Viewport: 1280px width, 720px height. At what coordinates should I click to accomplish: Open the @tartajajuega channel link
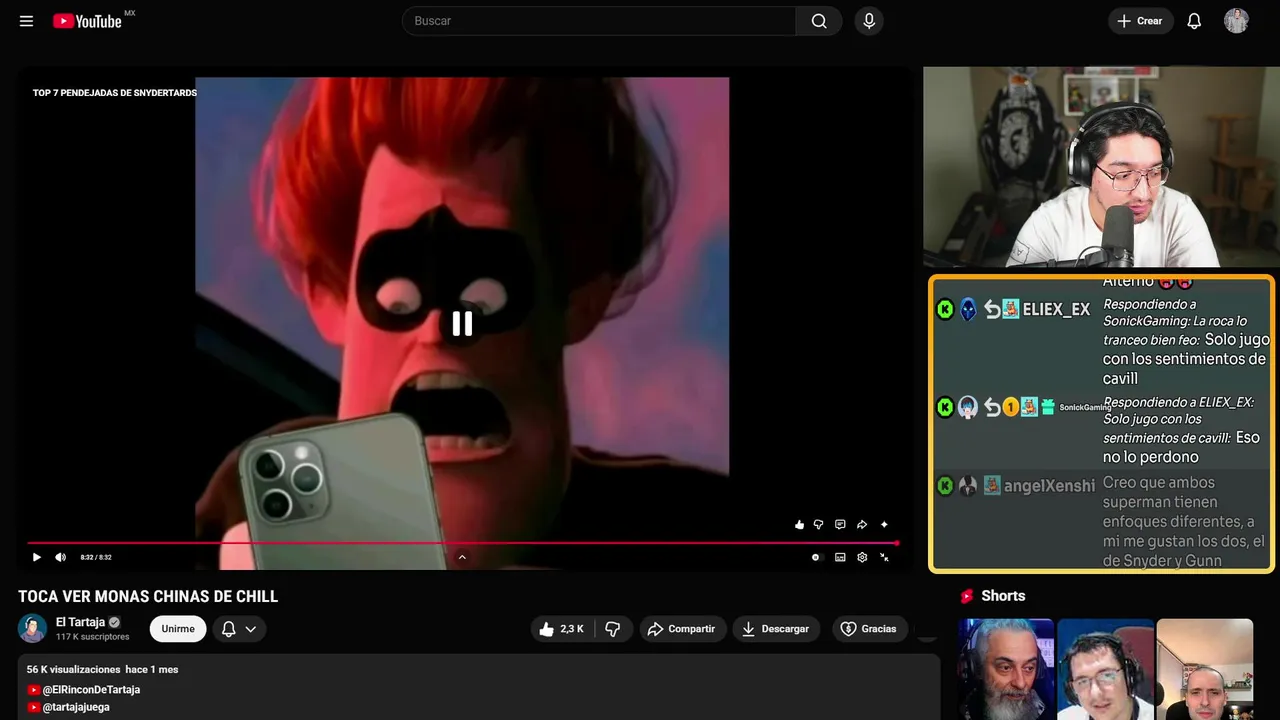[76, 707]
